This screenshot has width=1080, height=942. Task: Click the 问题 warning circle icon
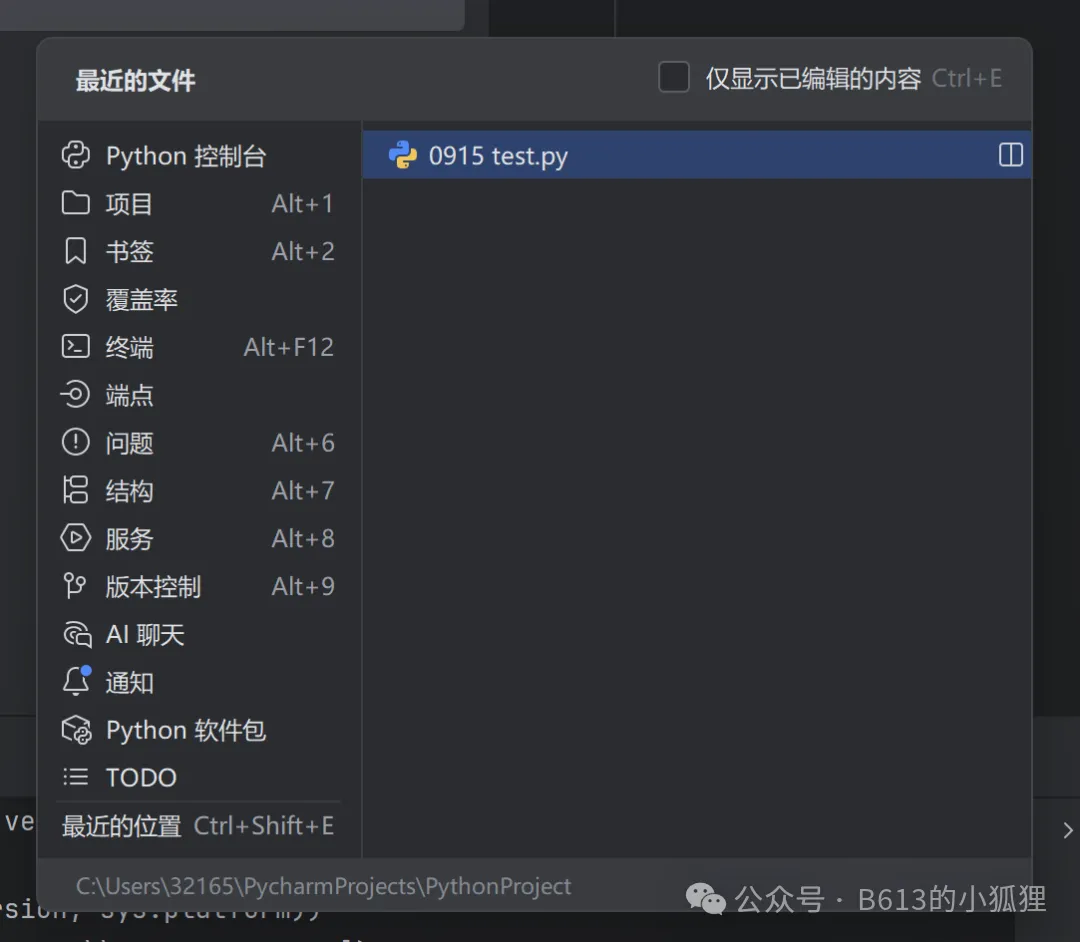point(76,442)
